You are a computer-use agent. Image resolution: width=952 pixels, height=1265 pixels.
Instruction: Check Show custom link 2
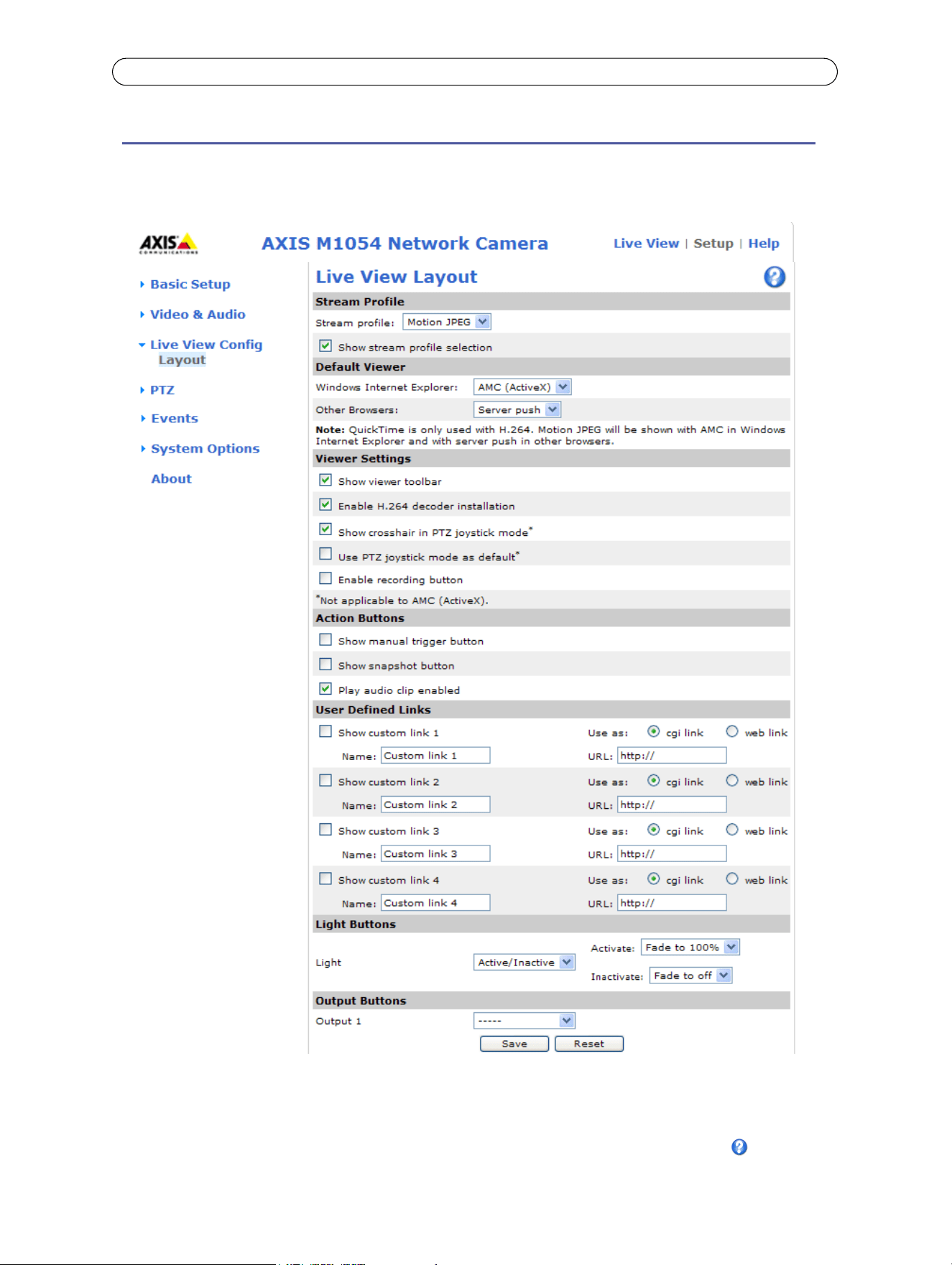click(x=325, y=781)
